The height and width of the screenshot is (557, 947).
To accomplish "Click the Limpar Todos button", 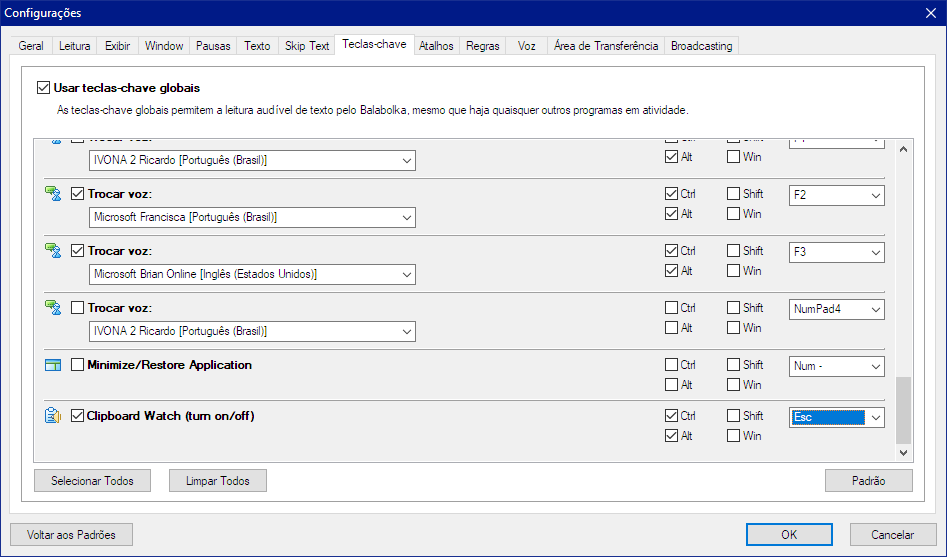I will tap(217, 481).
